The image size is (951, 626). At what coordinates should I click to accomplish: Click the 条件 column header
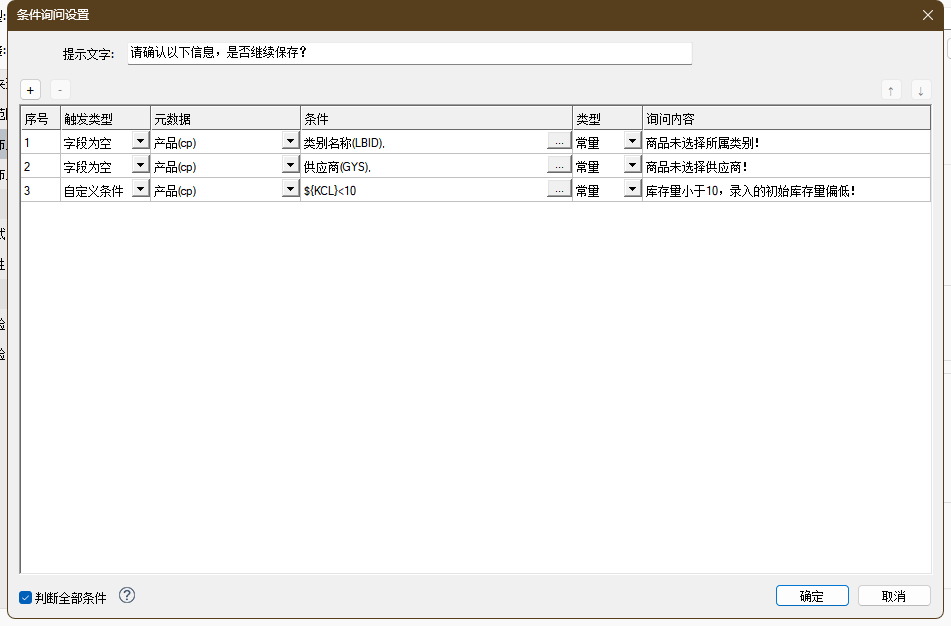(436, 118)
